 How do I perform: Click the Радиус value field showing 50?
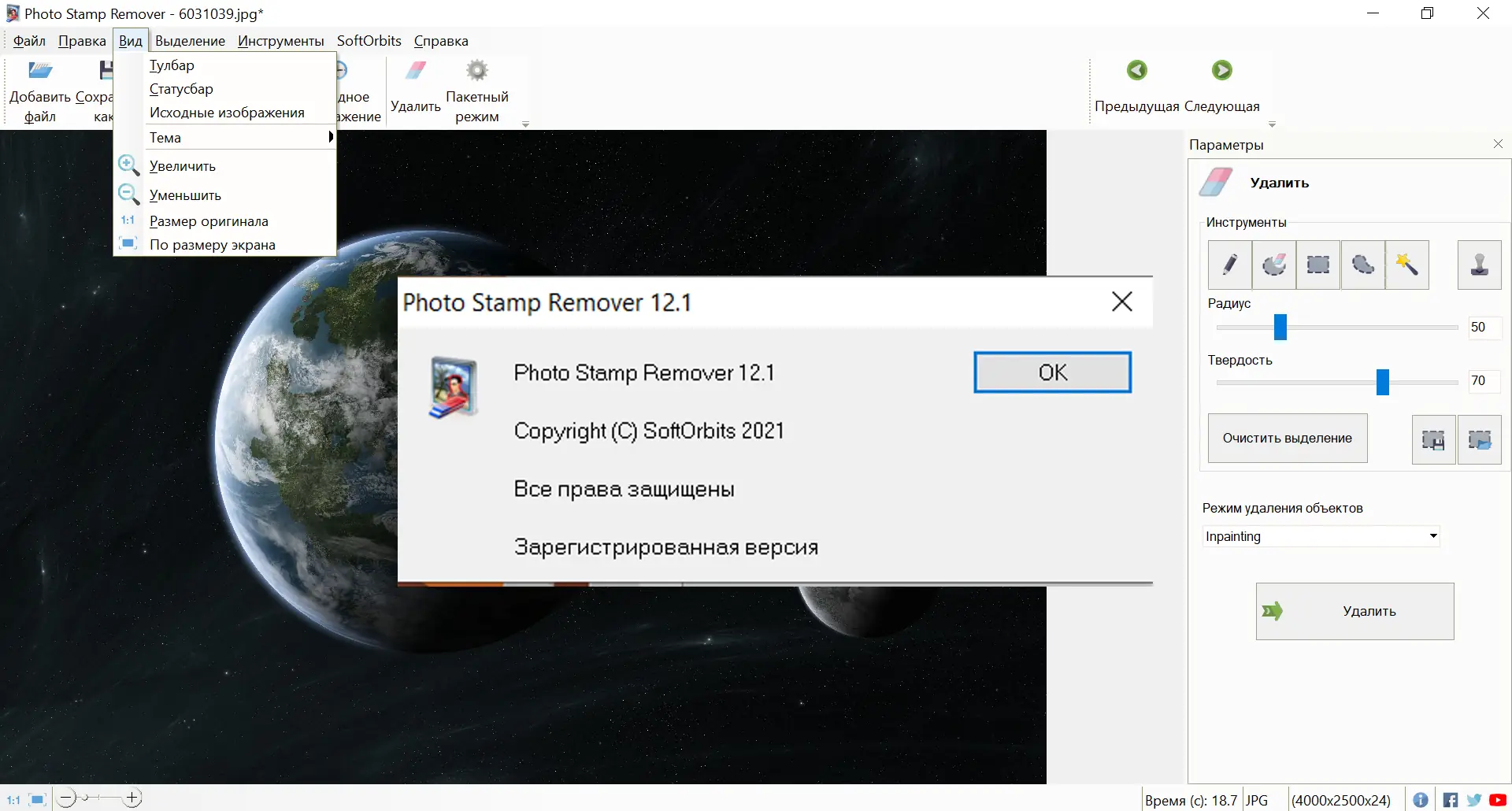[x=1484, y=328]
